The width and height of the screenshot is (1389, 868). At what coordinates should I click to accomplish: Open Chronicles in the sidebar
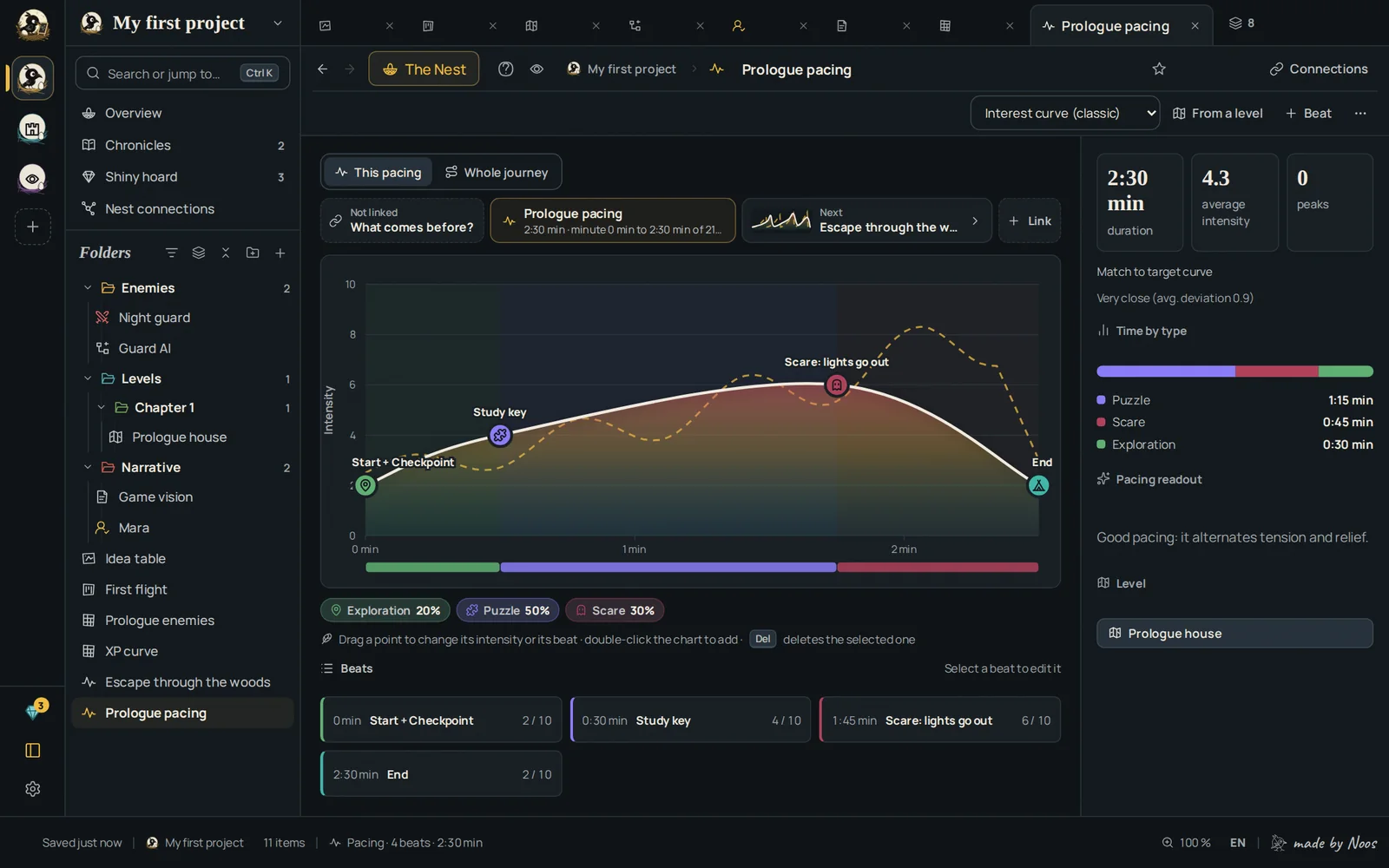click(x=182, y=145)
